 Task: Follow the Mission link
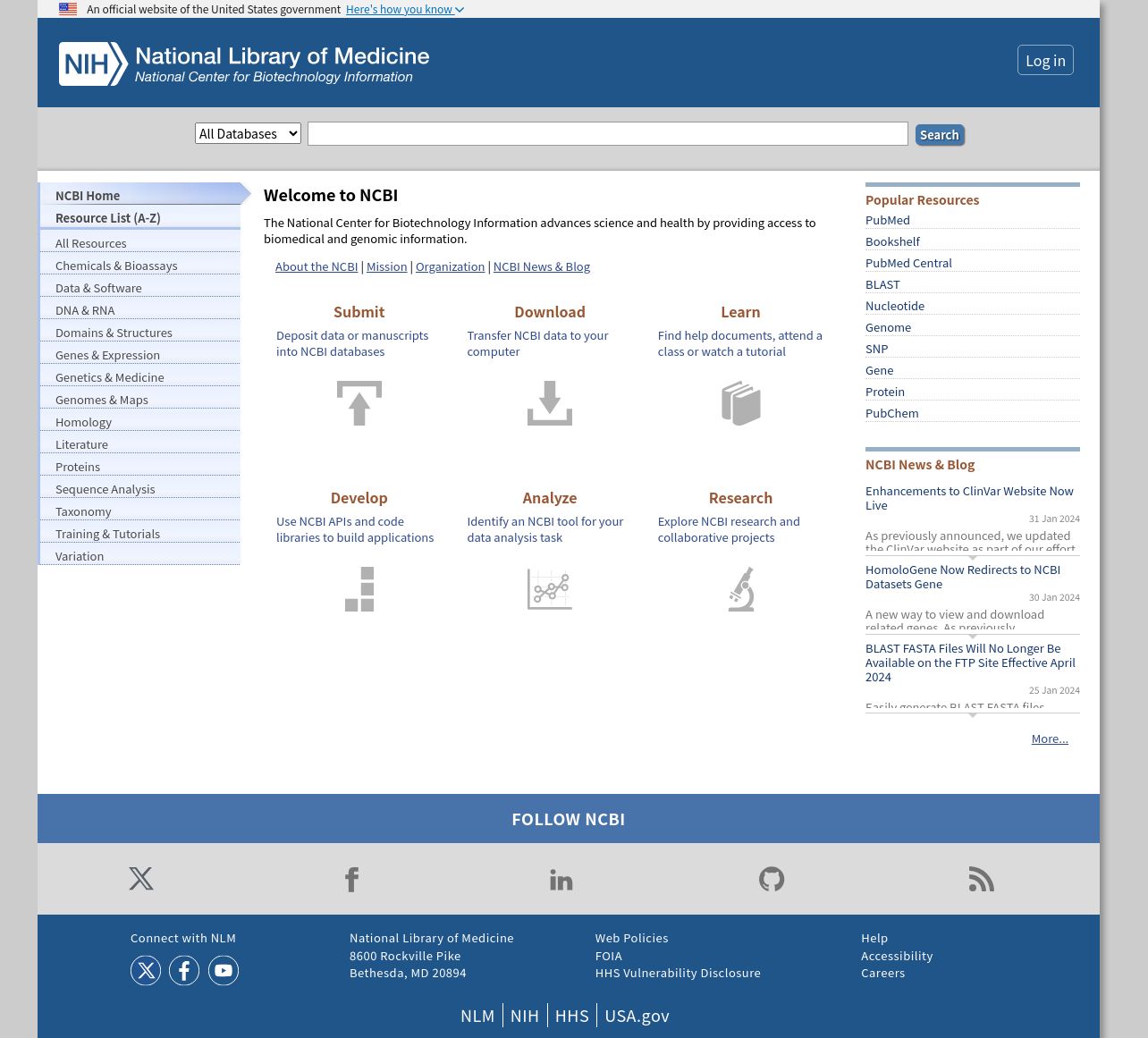[386, 266]
